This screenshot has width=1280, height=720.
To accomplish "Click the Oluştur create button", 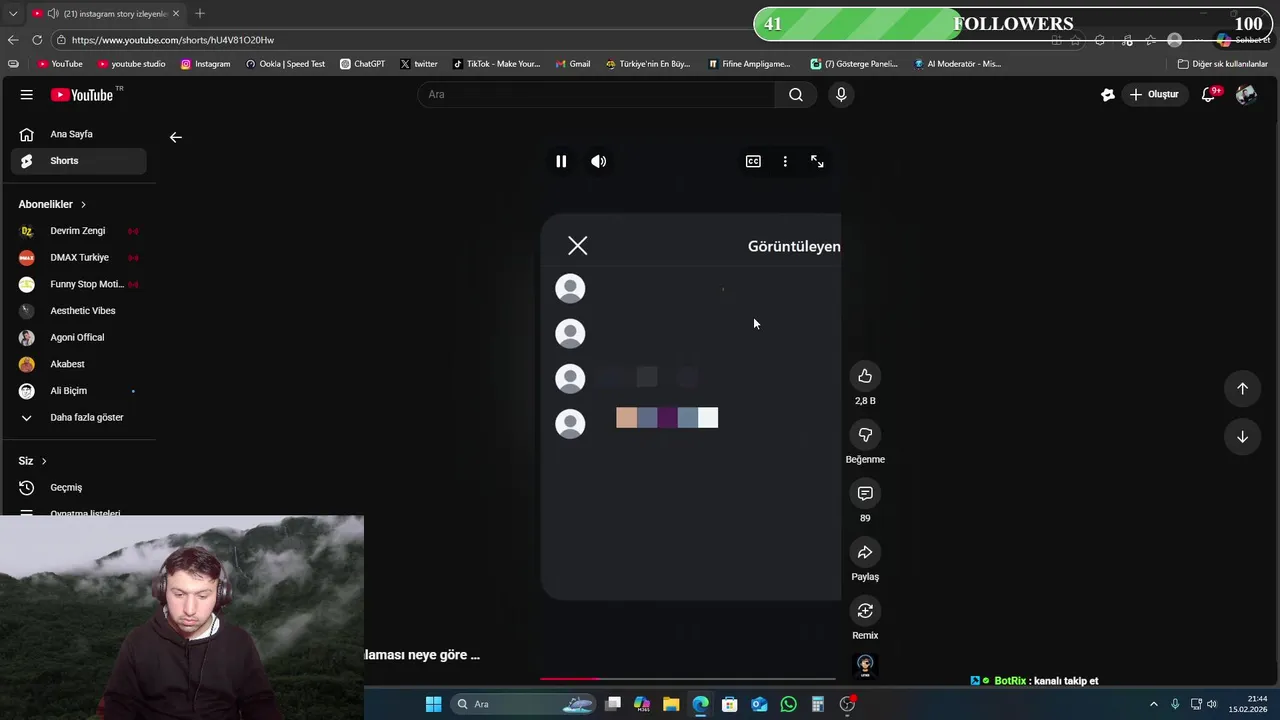I will (x=1153, y=94).
